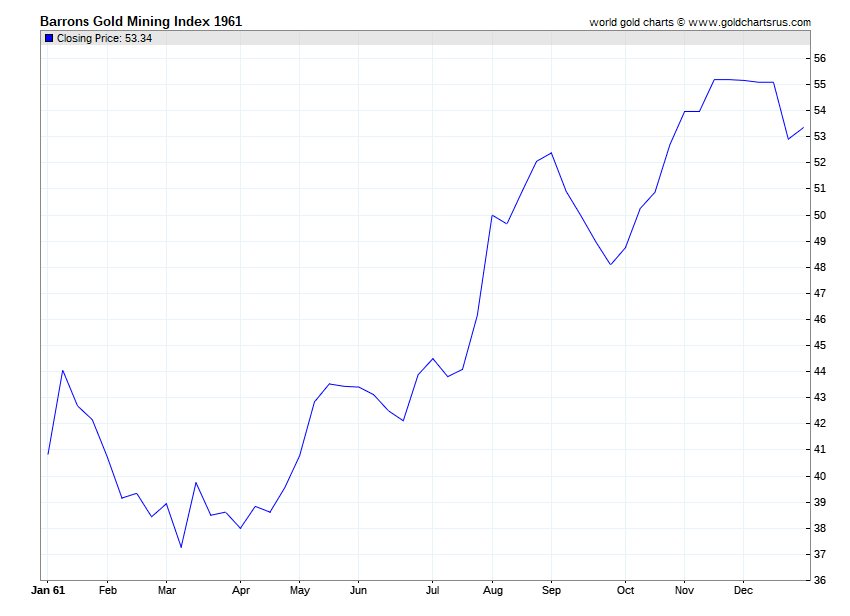
Task: Click the '37' y-axis value
Action: 820,554
